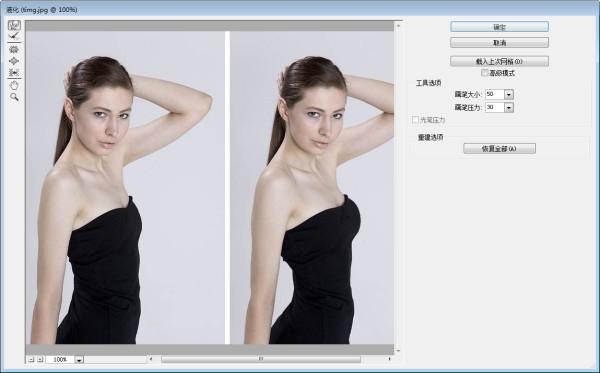Click the vertical scrollbar up arrow
The width and height of the screenshot is (600, 373).
(398, 26)
